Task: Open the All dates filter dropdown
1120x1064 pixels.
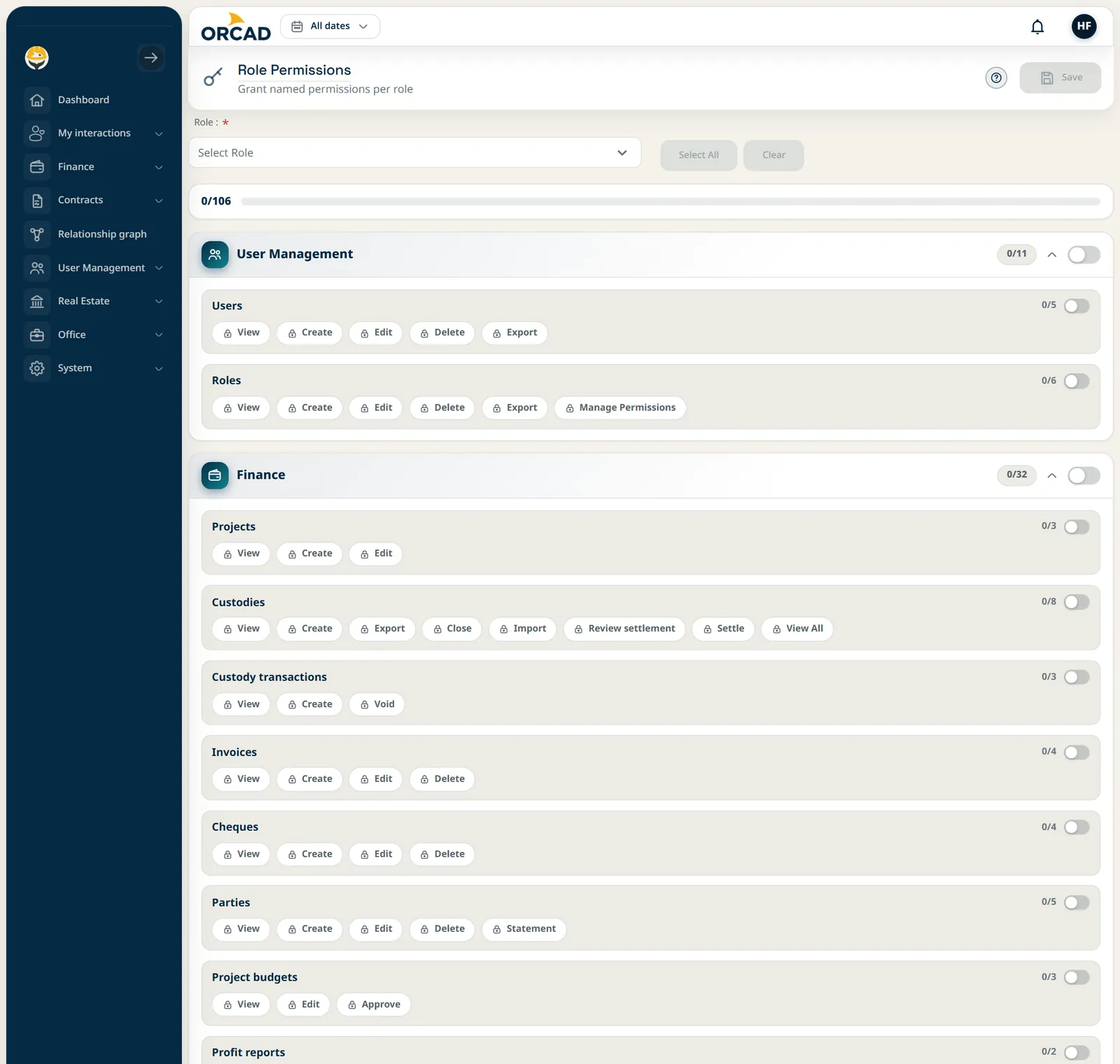Action: coord(330,27)
